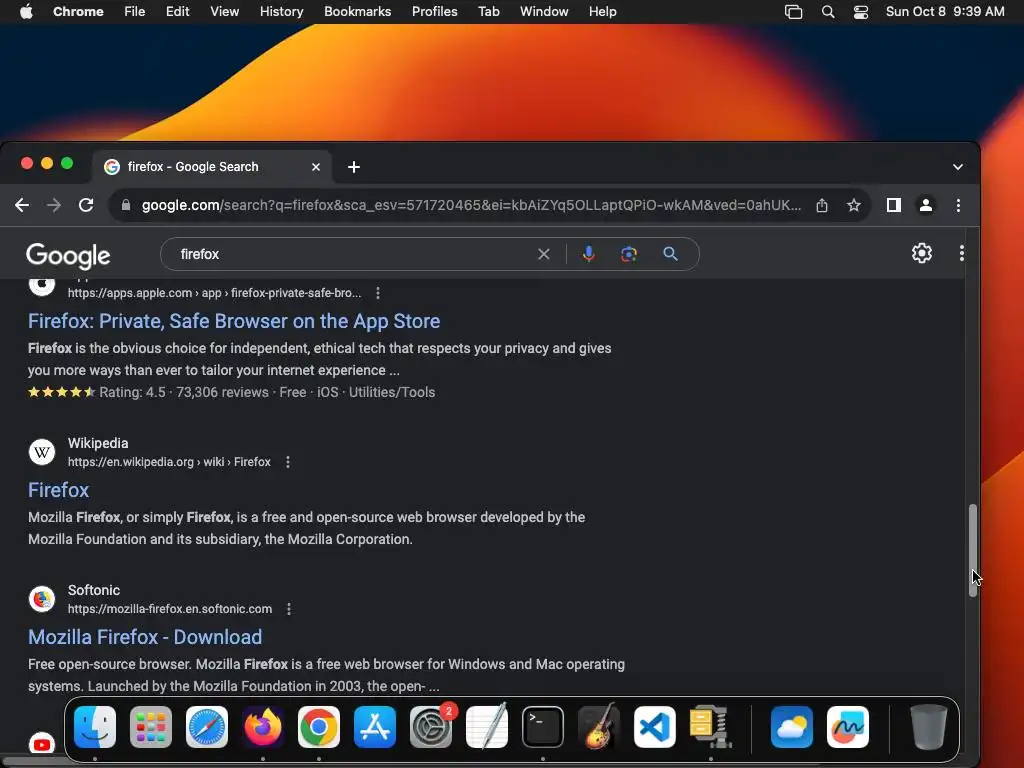Open the View menu
This screenshot has width=1024, height=768.
[x=224, y=12]
